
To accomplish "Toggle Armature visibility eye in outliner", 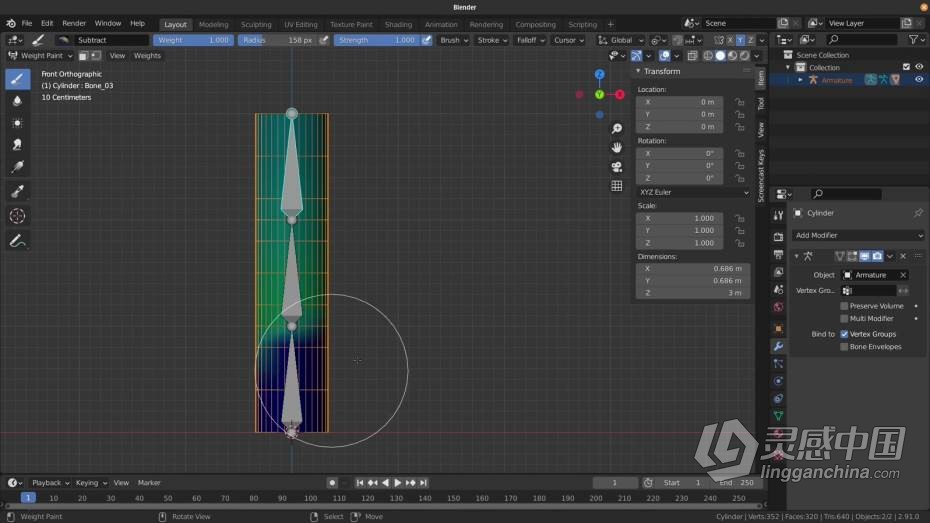I will (919, 79).
